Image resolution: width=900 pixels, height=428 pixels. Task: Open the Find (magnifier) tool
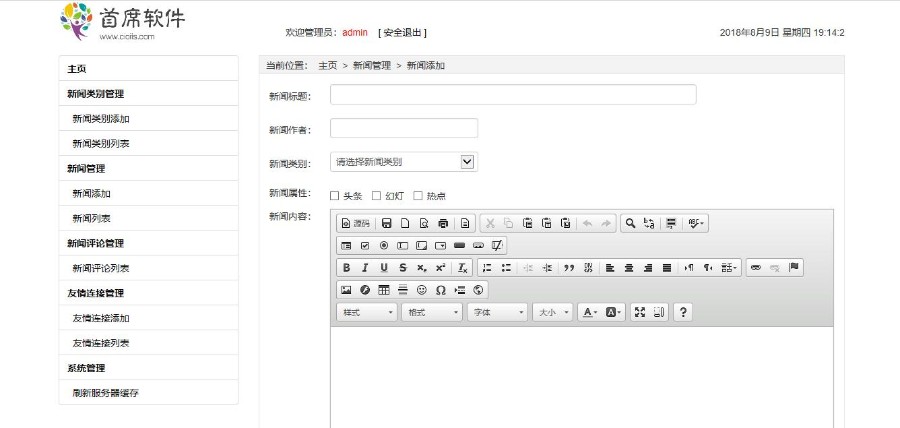[630, 223]
